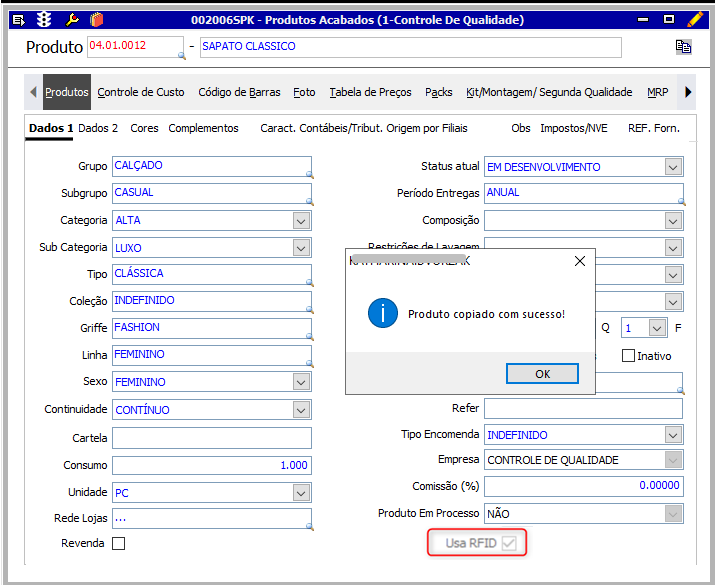Open the Status atual dropdown

(x=673, y=167)
